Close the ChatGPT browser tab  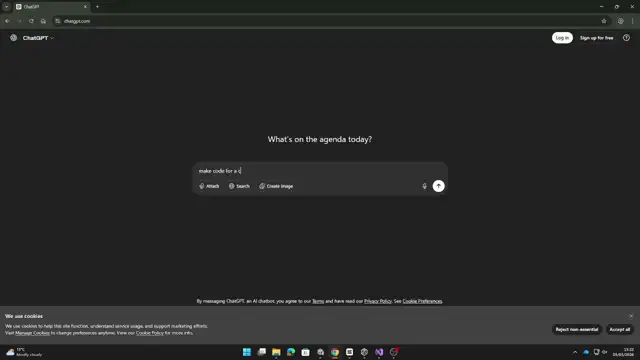(x=85, y=7)
